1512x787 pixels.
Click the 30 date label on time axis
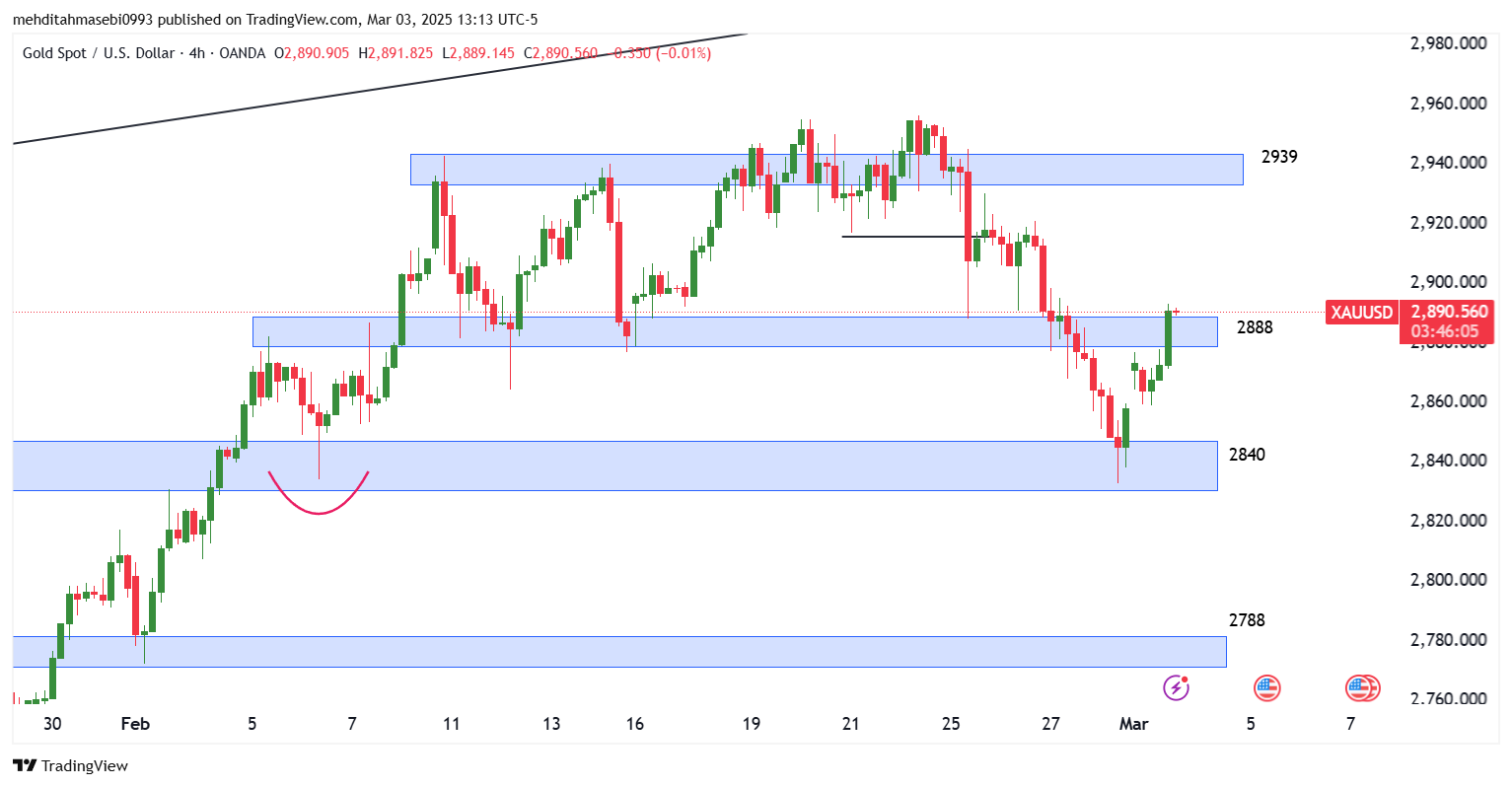point(52,724)
